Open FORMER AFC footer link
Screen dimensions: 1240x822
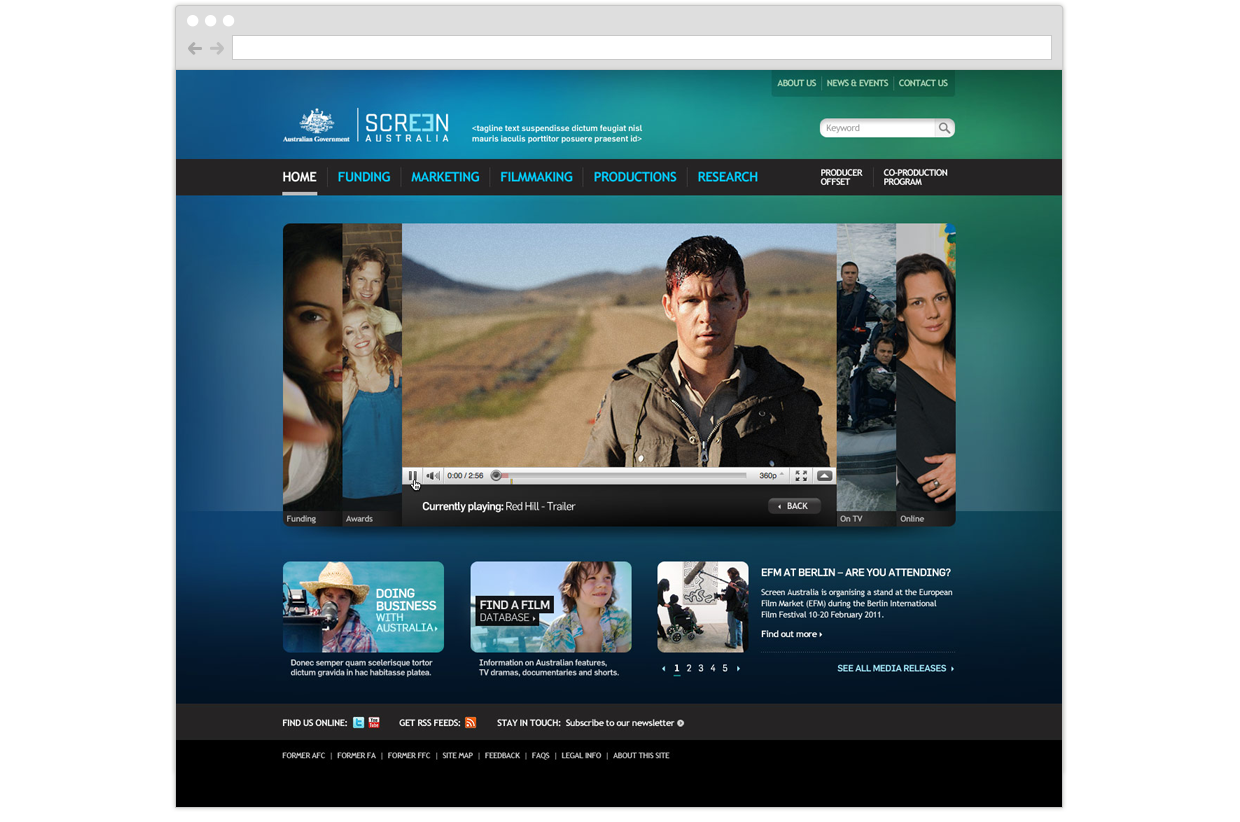coord(304,756)
